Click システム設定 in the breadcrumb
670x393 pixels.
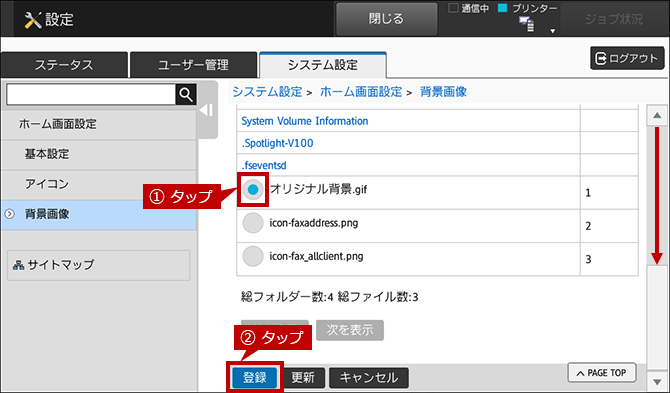[x=267, y=92]
